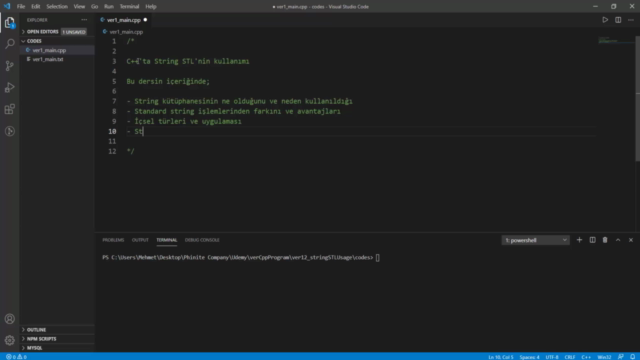The height and width of the screenshot is (360, 640).
Task: Expand the NPM Scripts section
Action: click(41, 339)
